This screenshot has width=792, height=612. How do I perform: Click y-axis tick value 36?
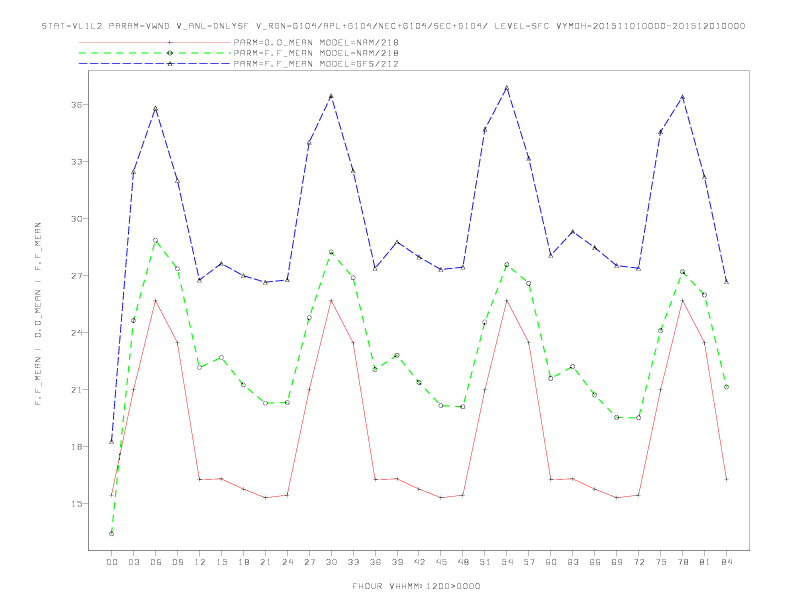click(76, 105)
